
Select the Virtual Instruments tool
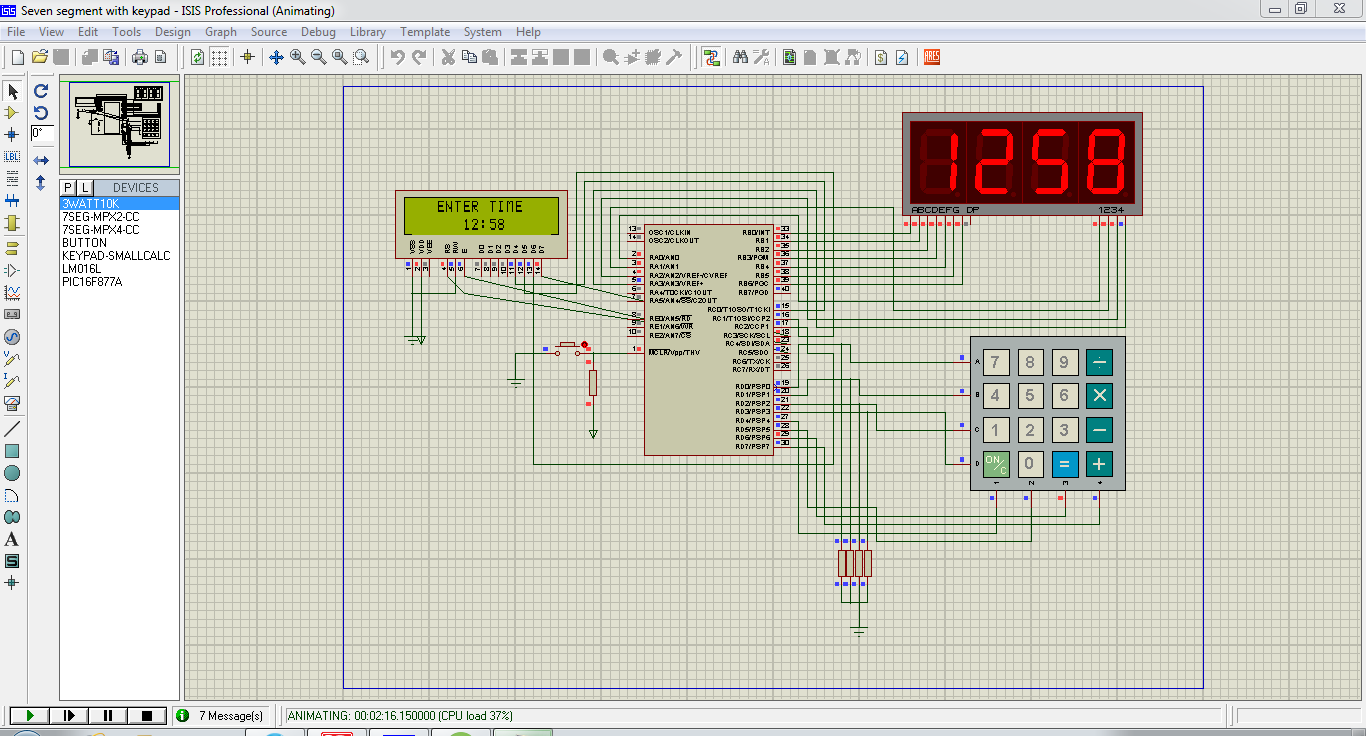click(x=12, y=404)
